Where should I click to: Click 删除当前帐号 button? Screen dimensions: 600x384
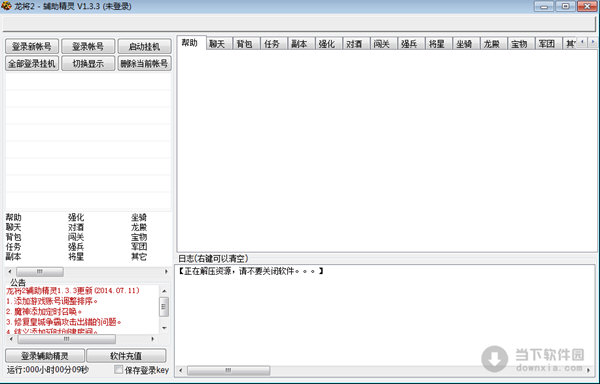144,63
